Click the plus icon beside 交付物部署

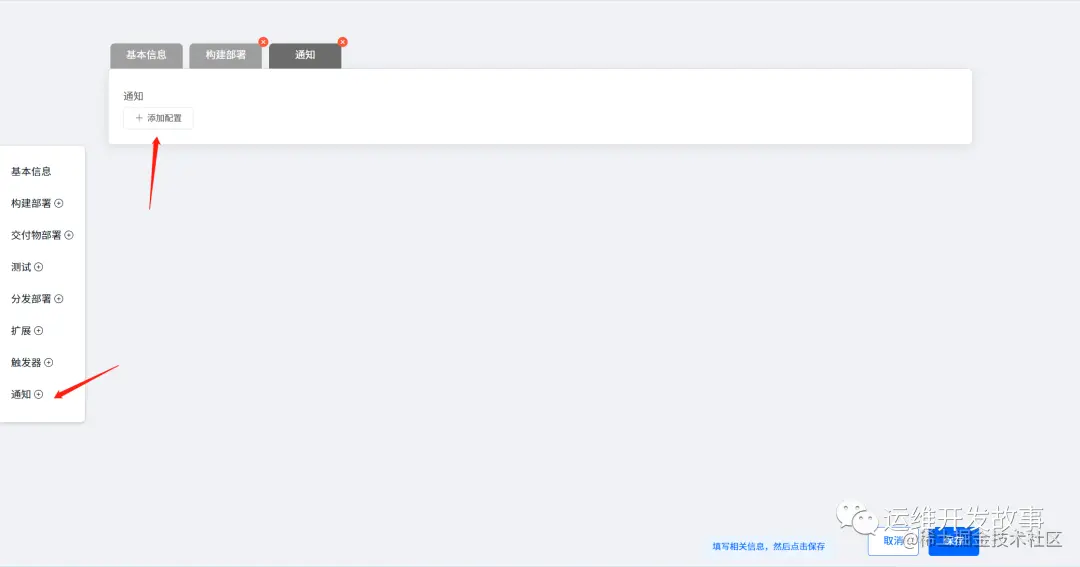[69, 235]
